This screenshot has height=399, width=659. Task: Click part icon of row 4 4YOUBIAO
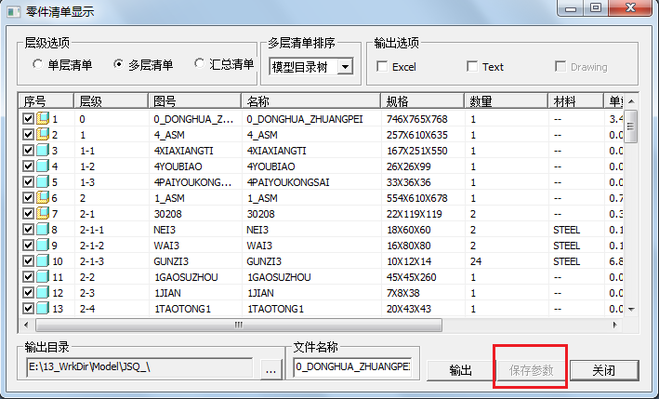42,166
